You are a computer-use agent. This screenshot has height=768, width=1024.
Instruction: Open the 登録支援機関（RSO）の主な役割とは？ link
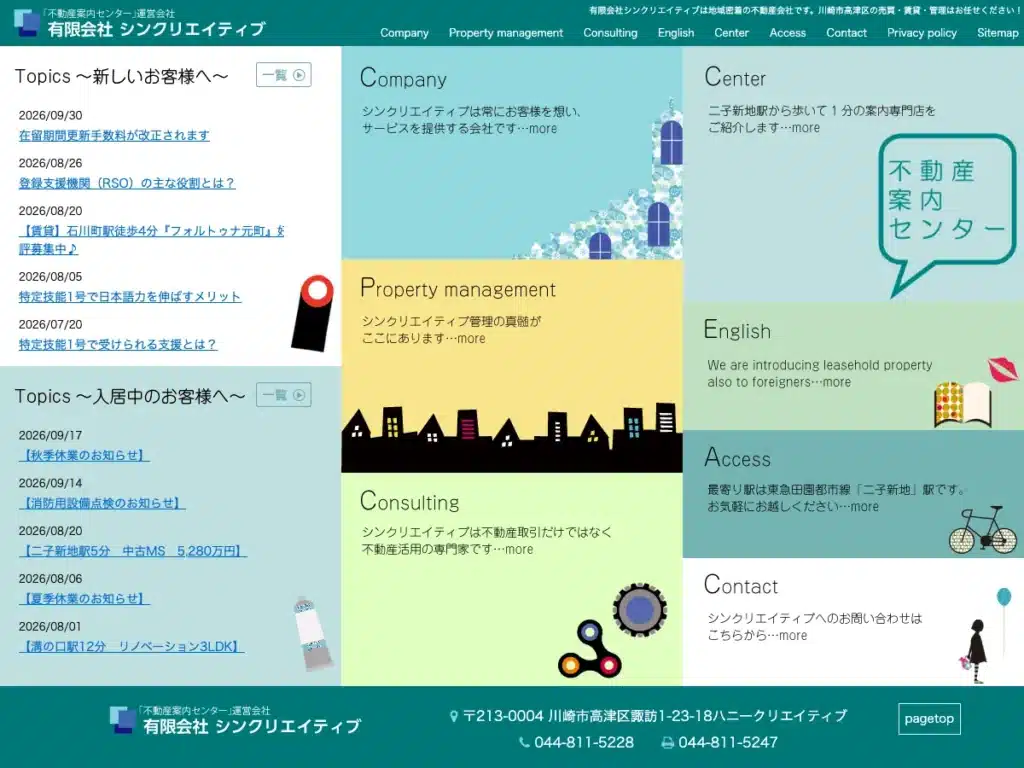pyautogui.click(x=127, y=183)
